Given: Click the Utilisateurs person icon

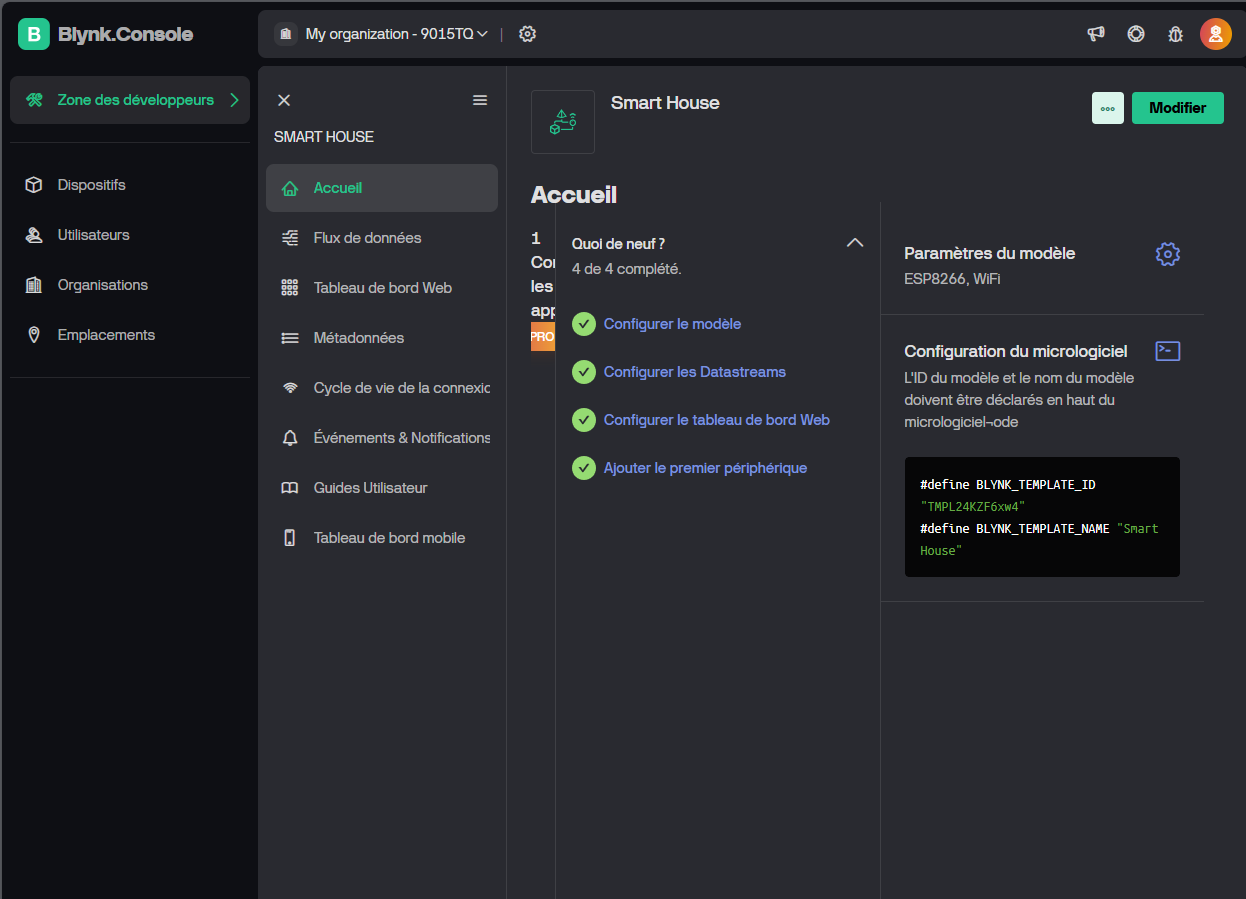Looking at the screenshot, I should point(34,235).
